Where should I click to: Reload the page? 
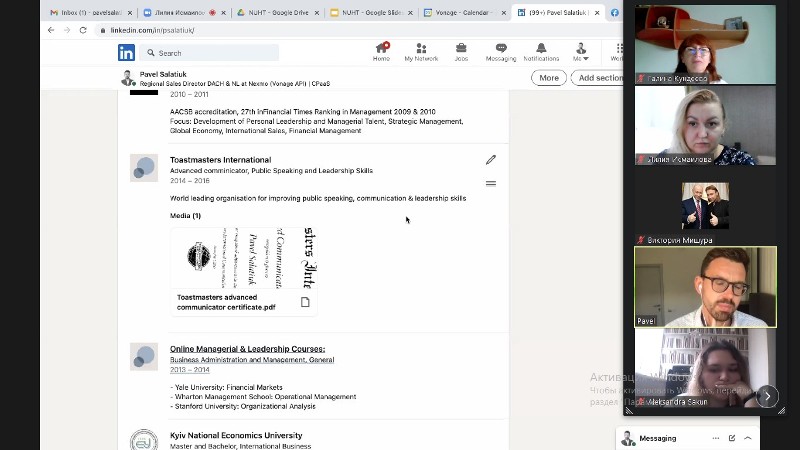tap(83, 30)
